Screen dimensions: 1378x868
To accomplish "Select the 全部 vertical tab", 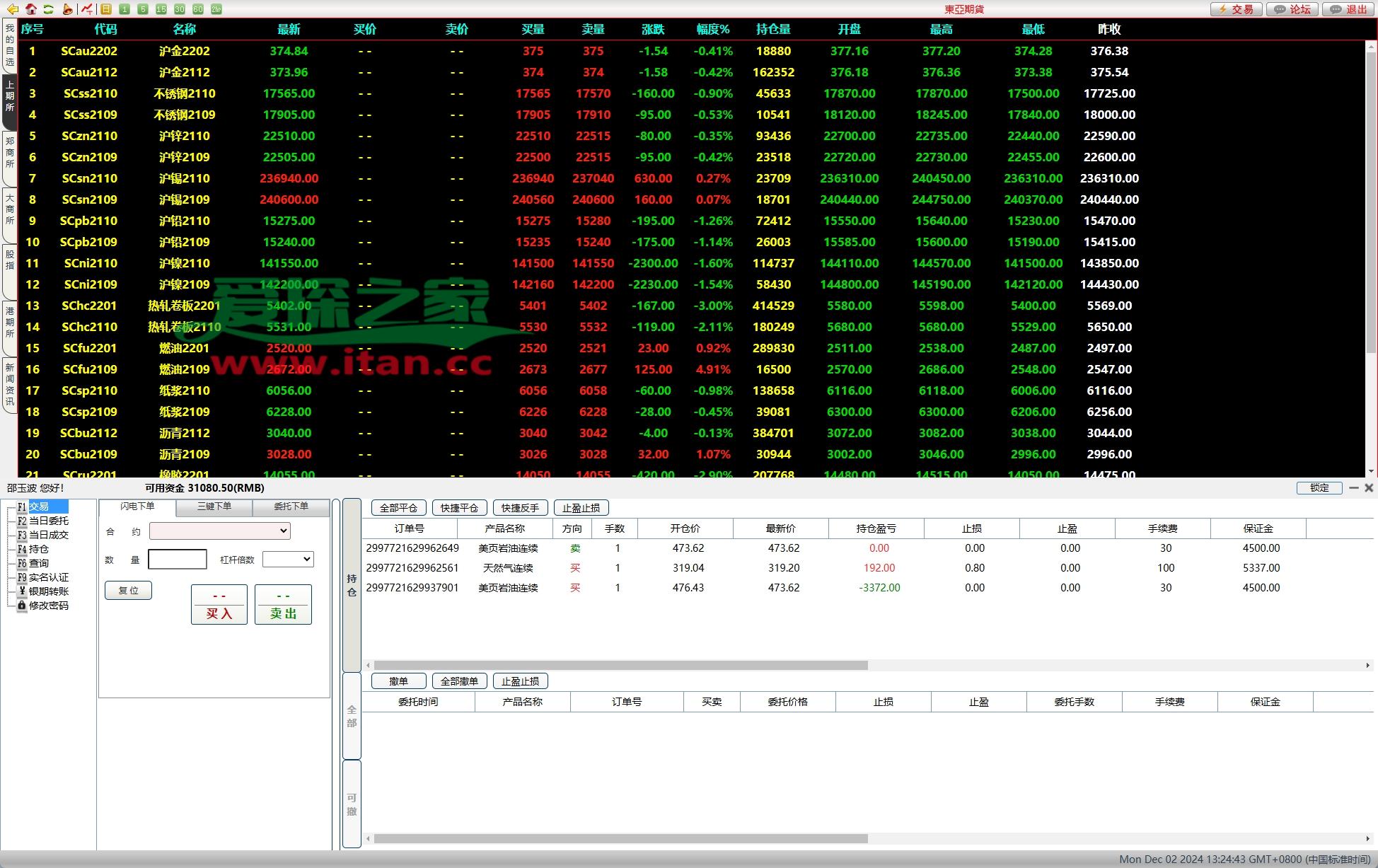I will (x=352, y=715).
